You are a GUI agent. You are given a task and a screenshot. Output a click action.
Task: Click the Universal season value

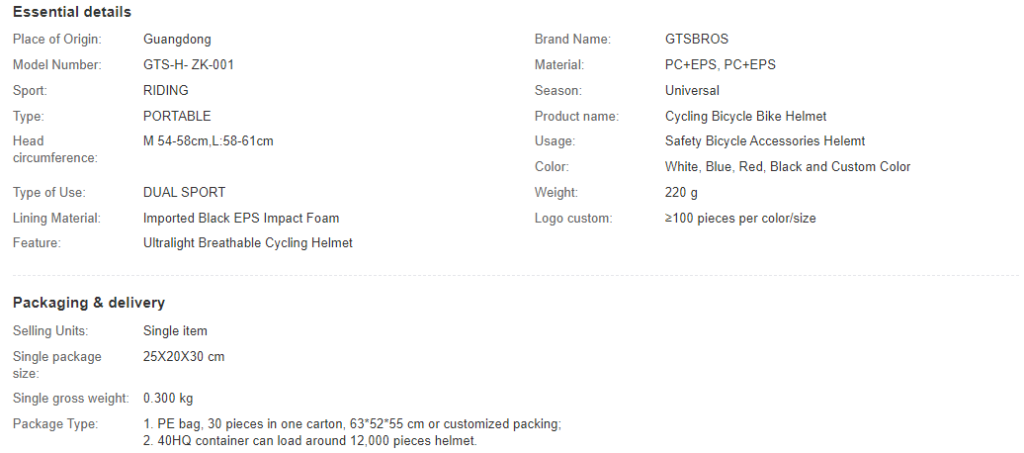tap(692, 90)
